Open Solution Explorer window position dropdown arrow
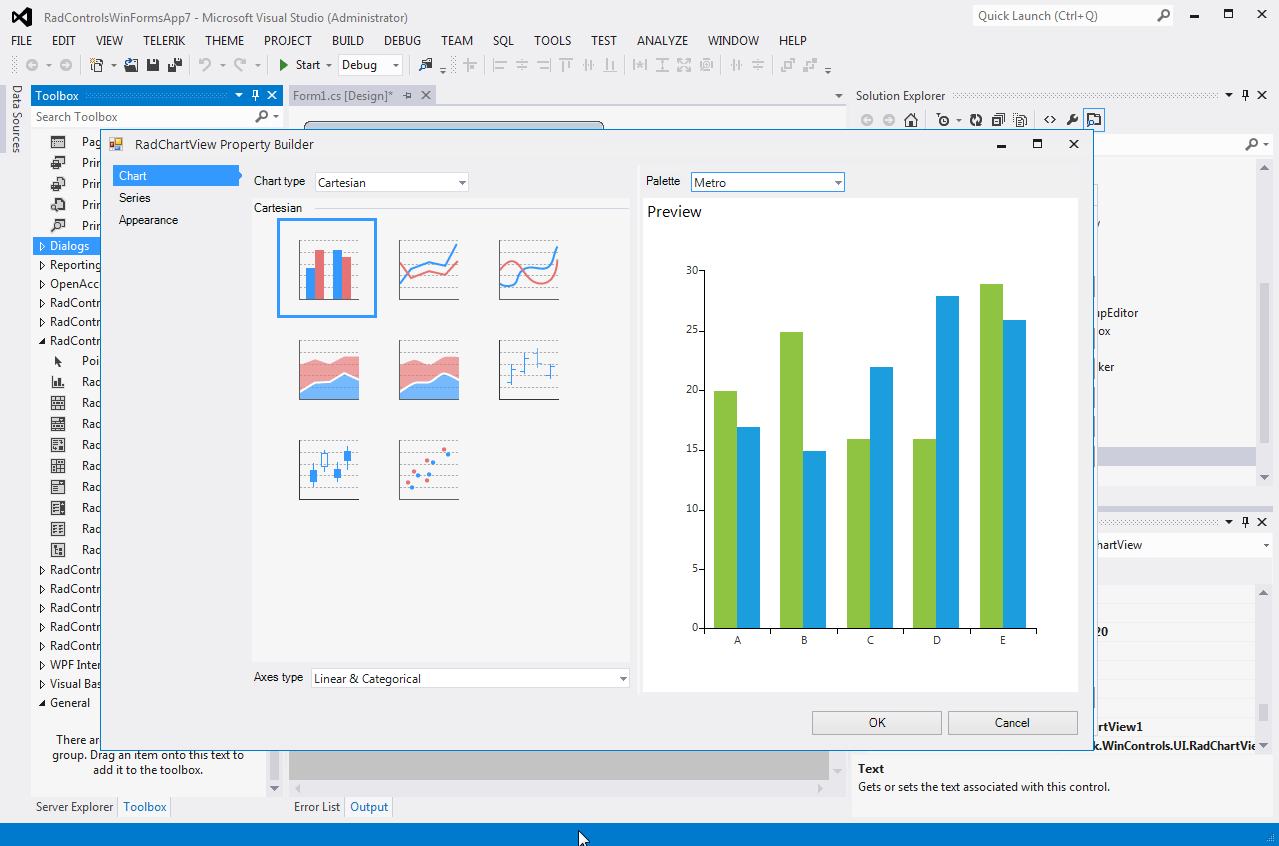Image resolution: width=1279 pixels, height=846 pixels. point(1230,96)
